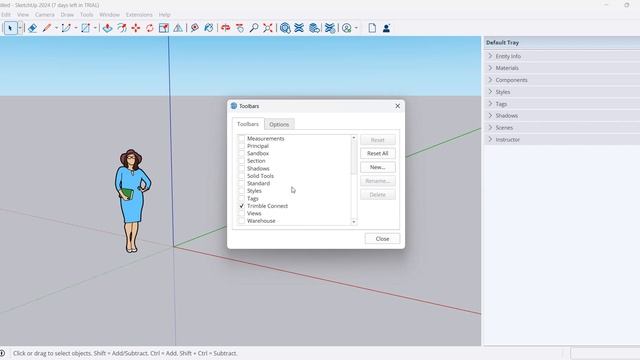Screen dimensions: 640x360
Task: Activate the Paint Bucket tool
Action: click(x=209, y=28)
